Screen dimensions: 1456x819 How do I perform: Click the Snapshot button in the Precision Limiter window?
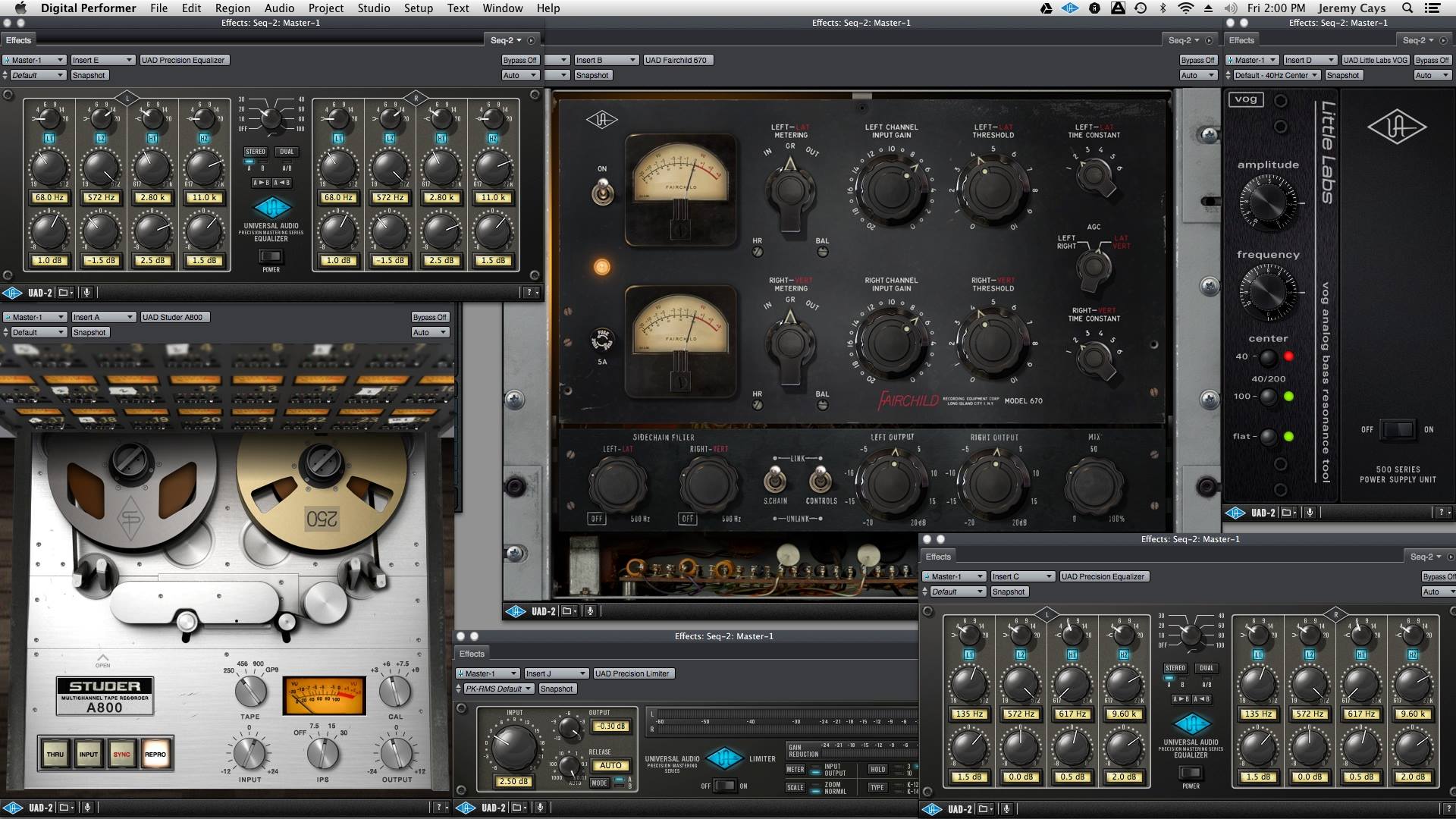(557, 689)
